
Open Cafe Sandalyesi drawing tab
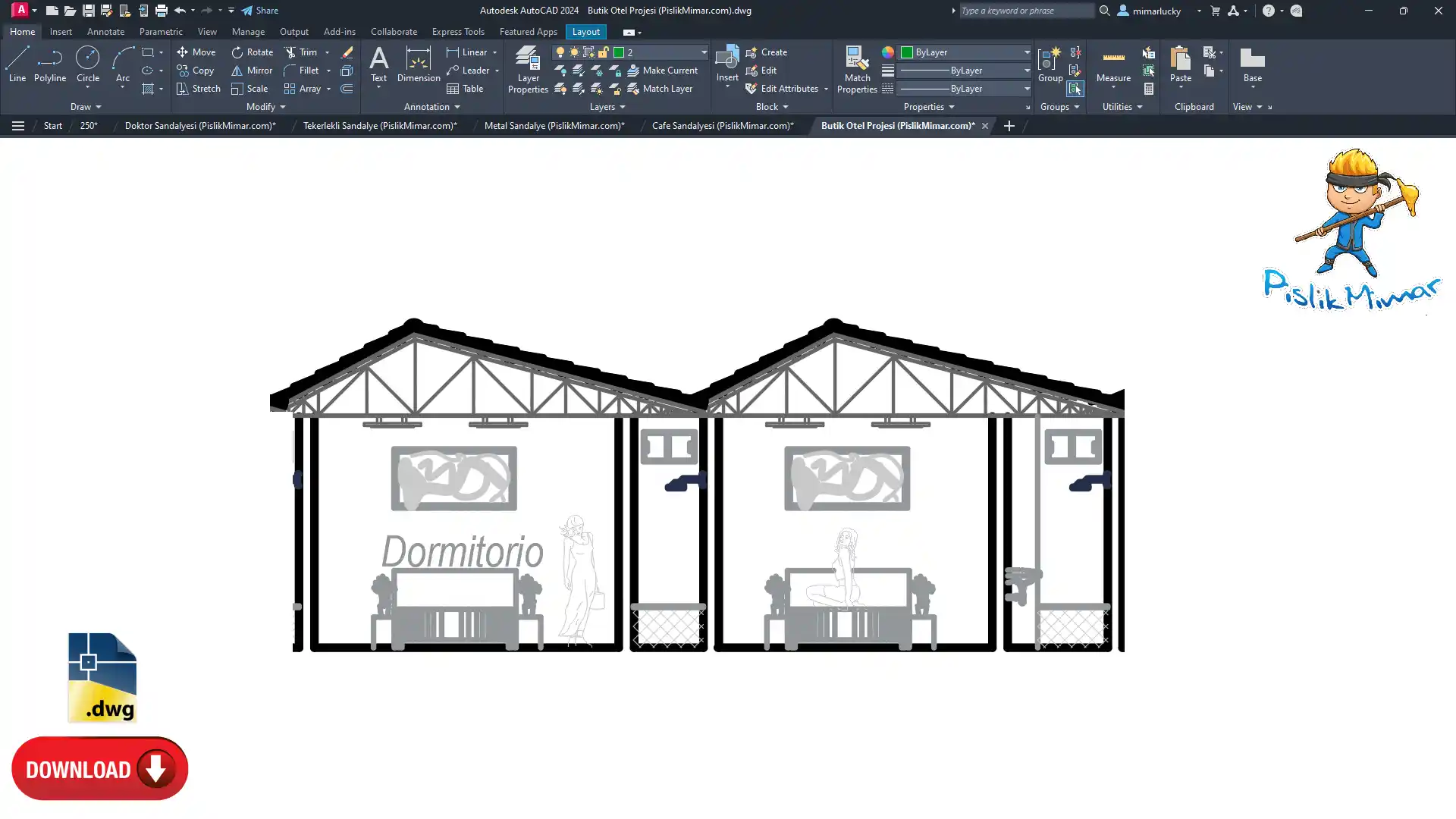tap(722, 126)
